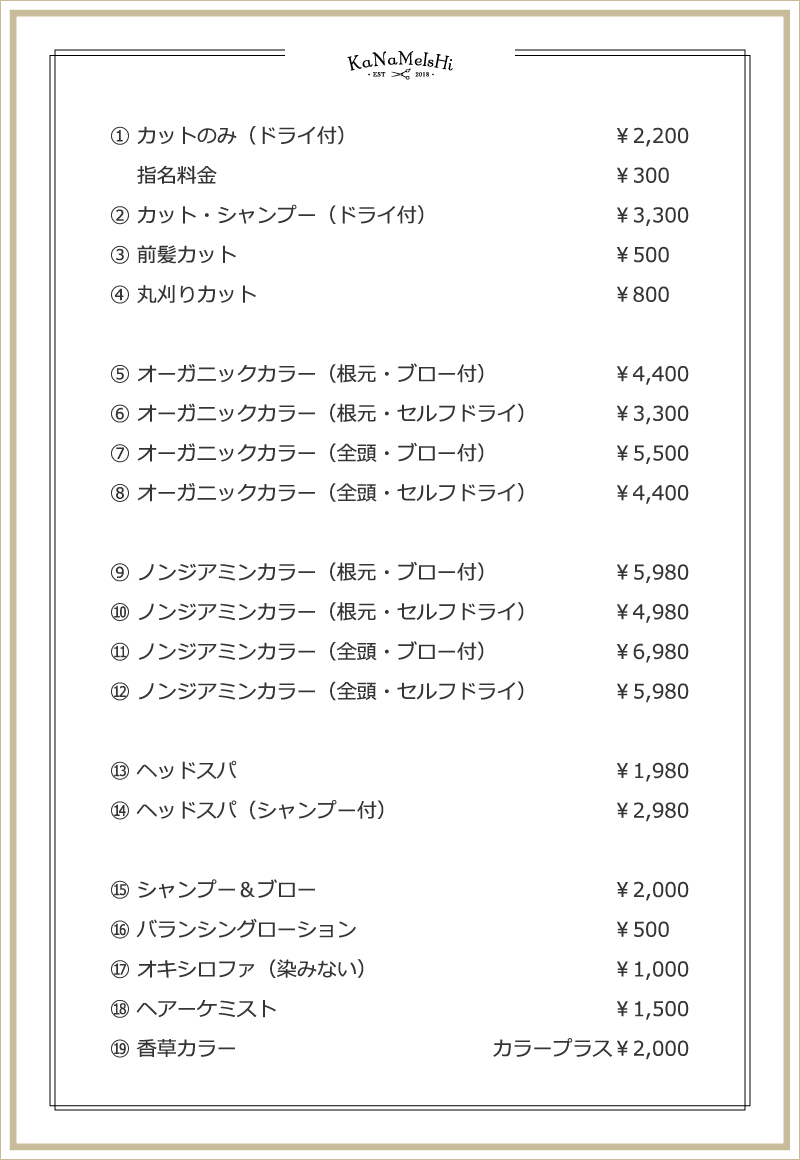Click ノンジアミンカラー（根元・セルフドライ） entry

pos(332,612)
